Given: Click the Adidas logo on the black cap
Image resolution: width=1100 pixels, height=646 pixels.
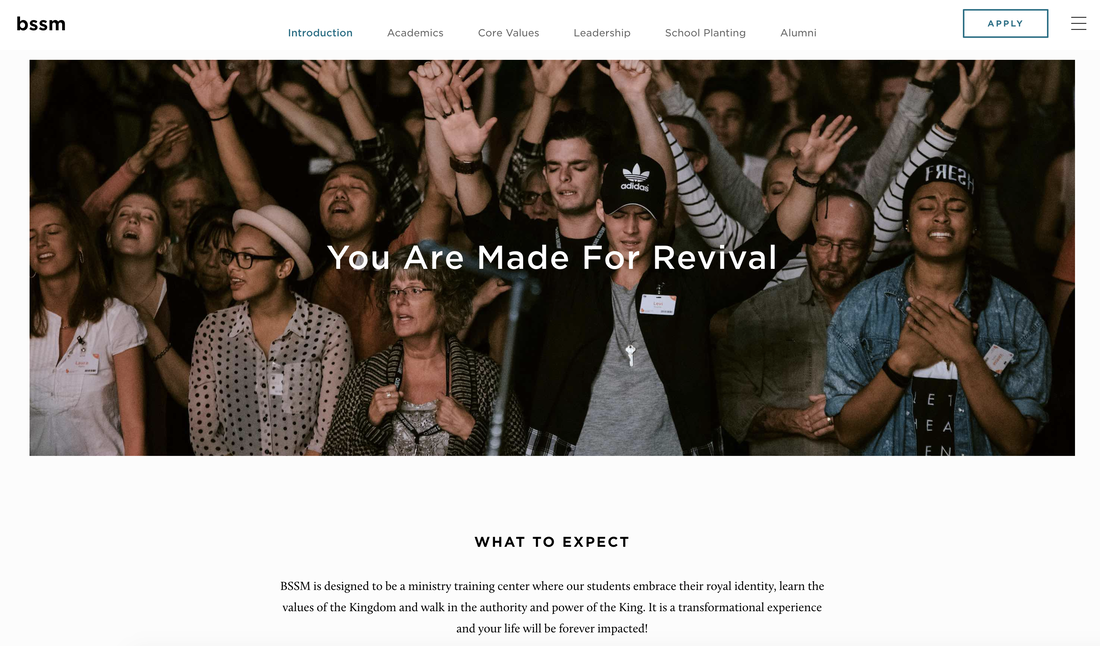Looking at the screenshot, I should coord(635,177).
